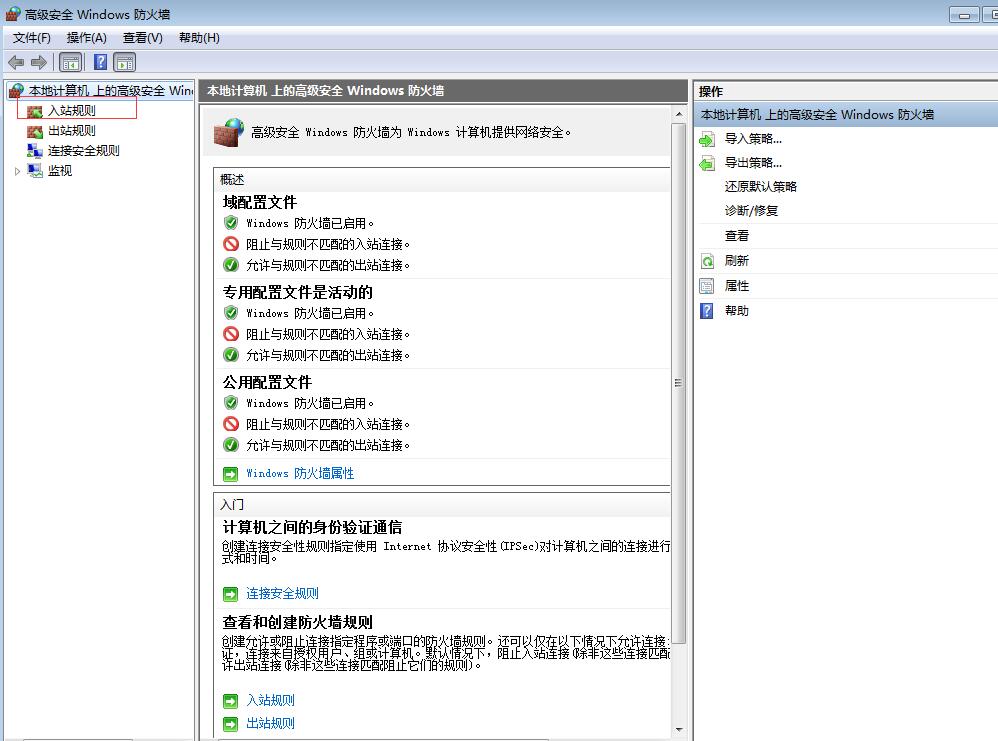
Task: Select 连接安全规则 in the left tree
Action: pos(84,151)
